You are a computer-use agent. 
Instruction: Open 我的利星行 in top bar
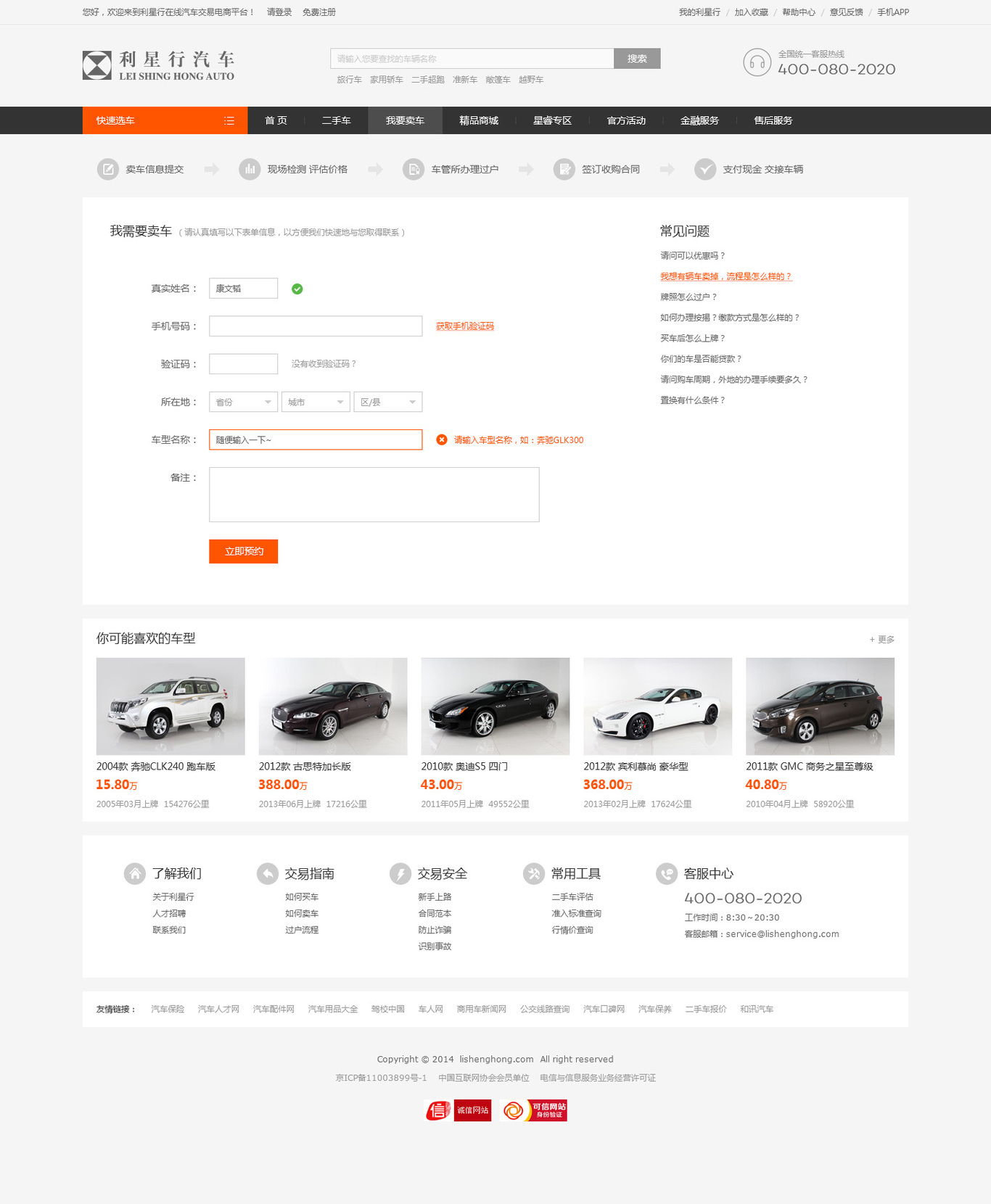(699, 12)
